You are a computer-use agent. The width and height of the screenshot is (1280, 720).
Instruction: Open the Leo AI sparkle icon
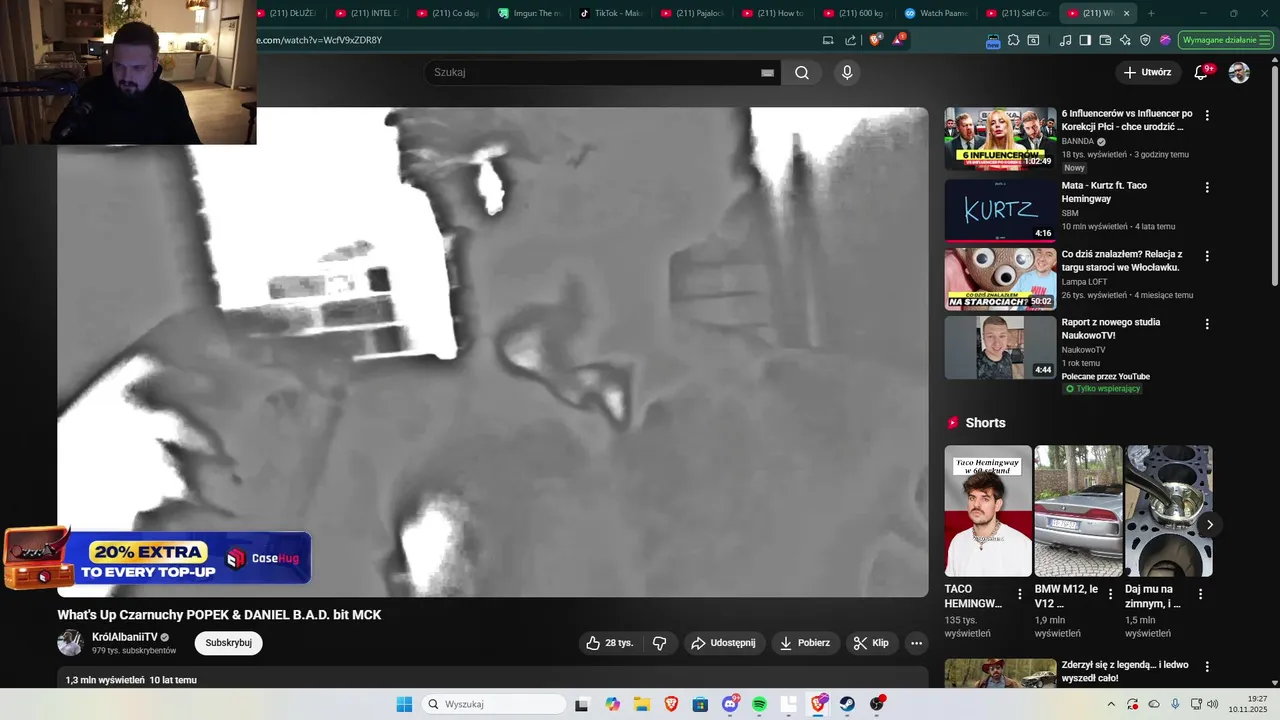tap(1125, 40)
